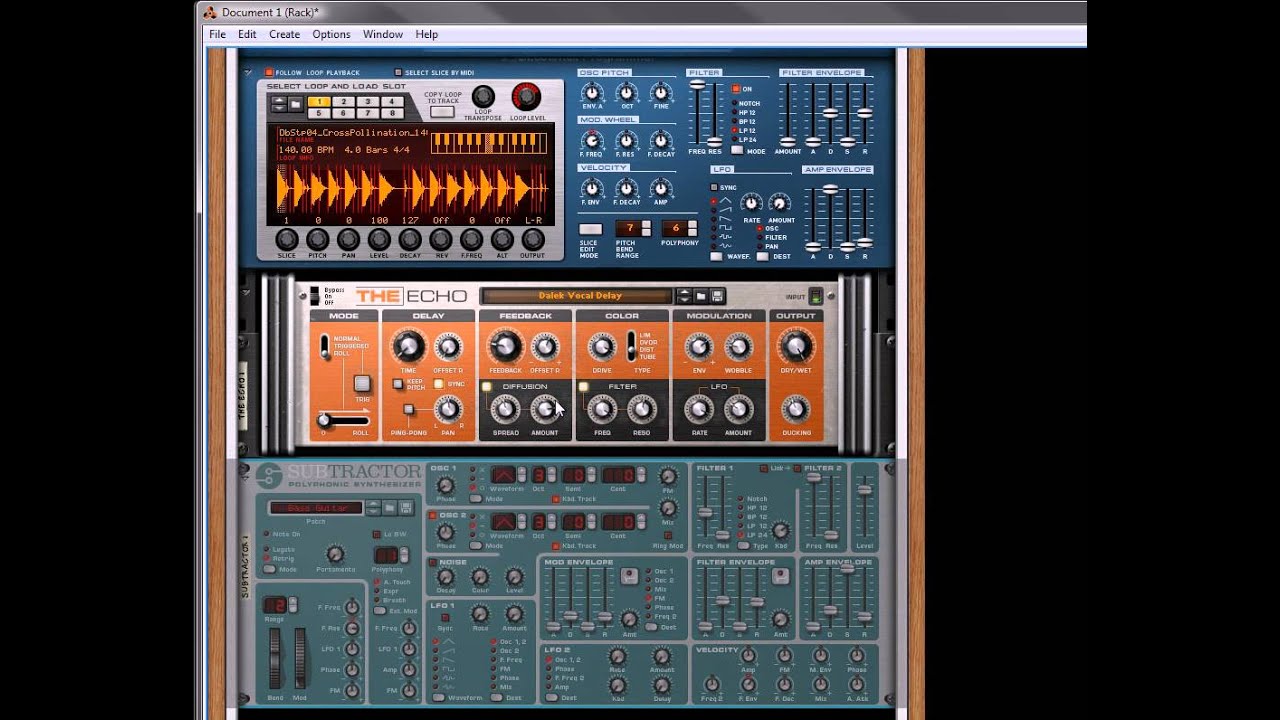Click the Loop Transpose knob

483,96
